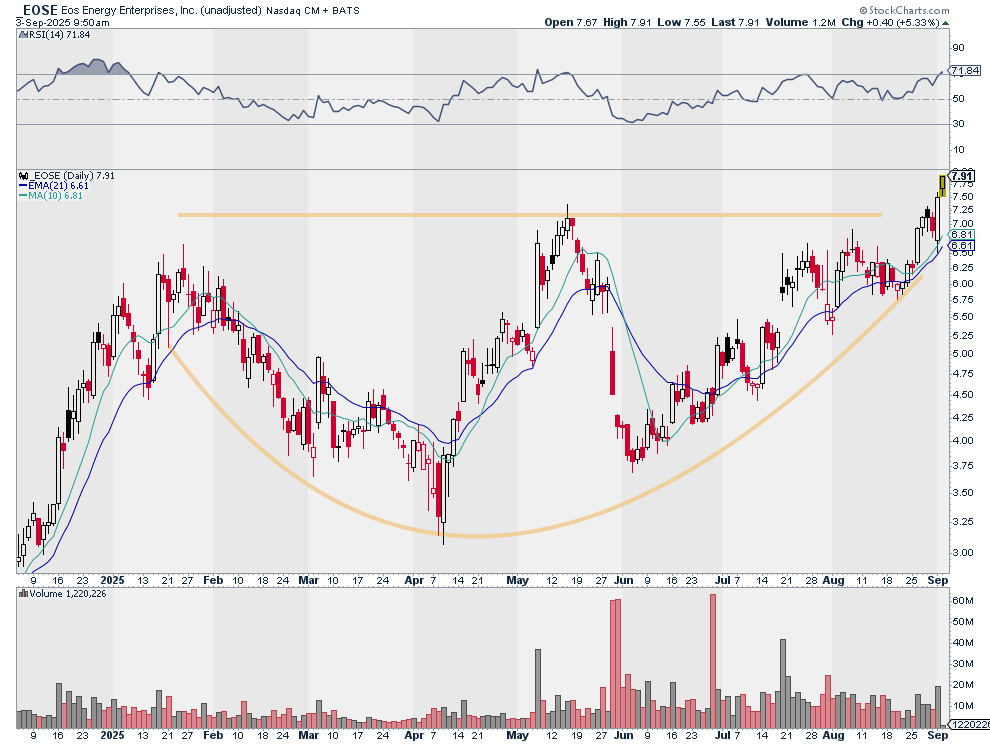Image resolution: width=990 pixels, height=744 pixels.
Task: Click the Low 7.55 value in header
Action: point(681,23)
